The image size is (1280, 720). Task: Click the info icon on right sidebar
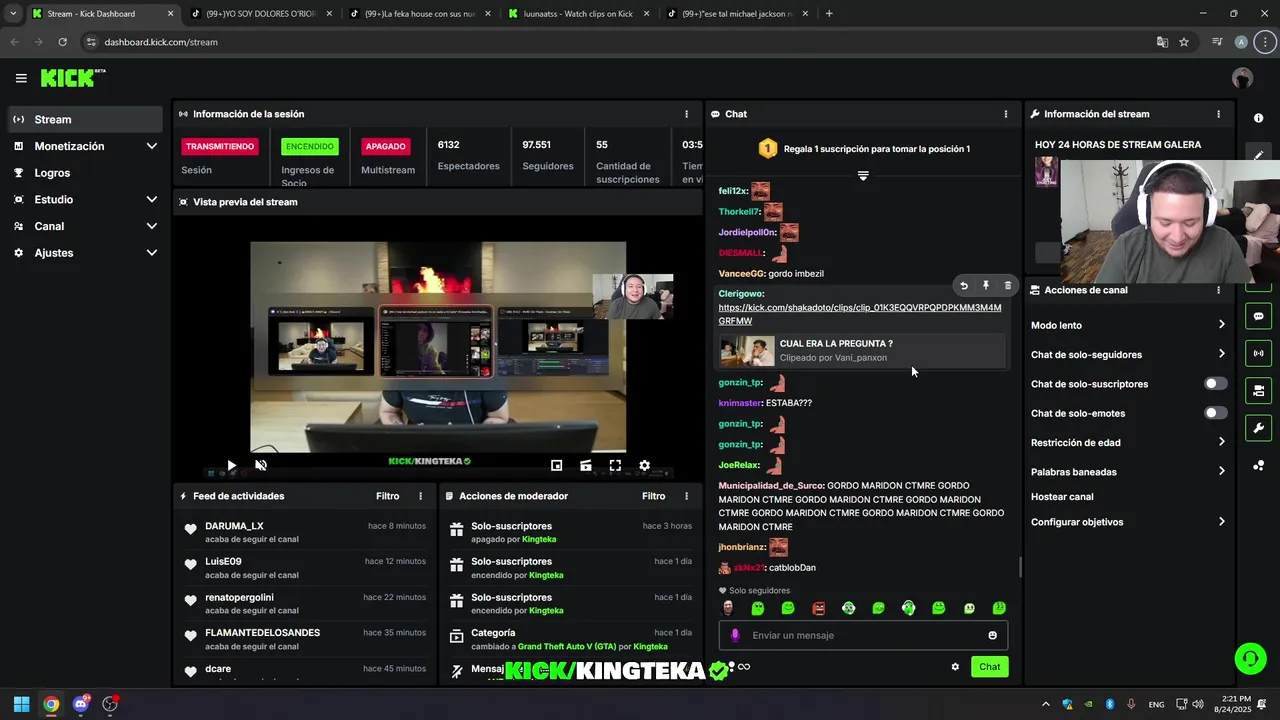coord(1258,118)
